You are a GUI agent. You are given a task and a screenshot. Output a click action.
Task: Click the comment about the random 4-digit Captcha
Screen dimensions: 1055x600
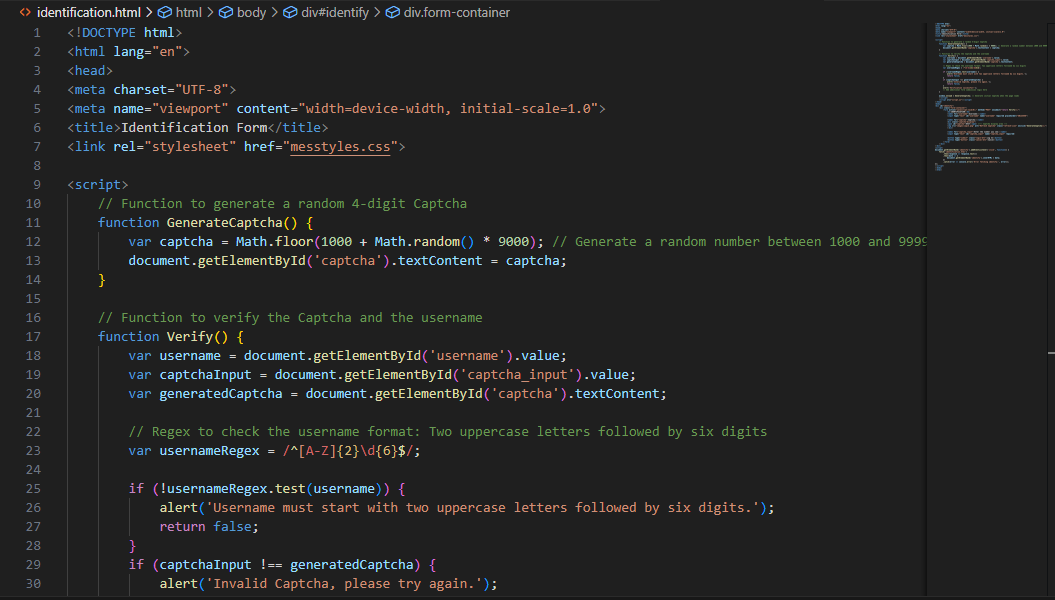click(x=282, y=204)
